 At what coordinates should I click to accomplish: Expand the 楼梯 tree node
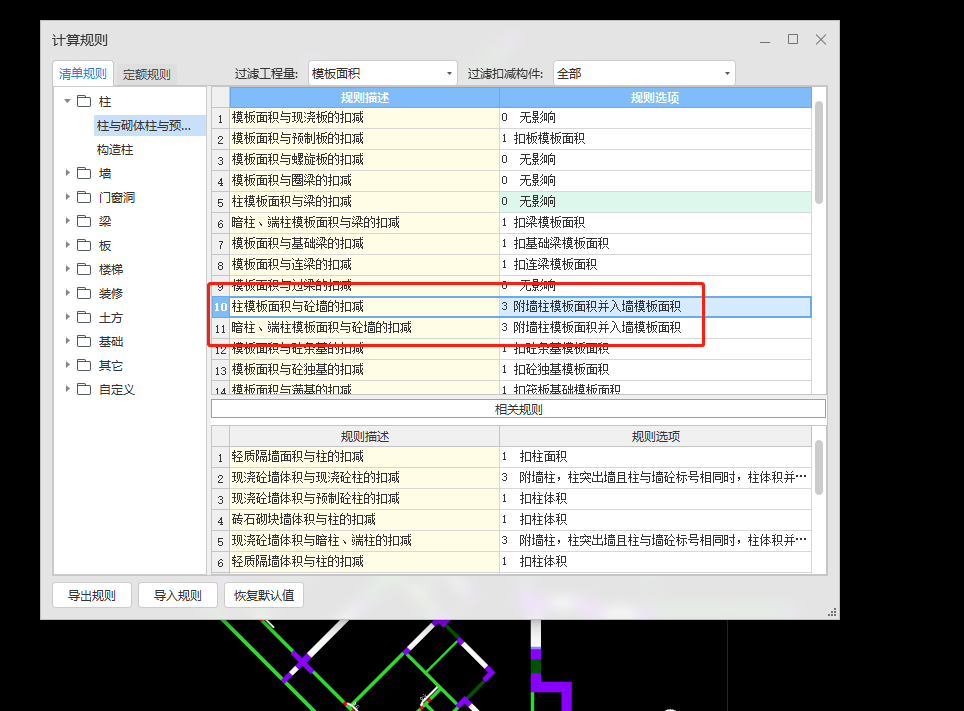pyautogui.click(x=67, y=269)
